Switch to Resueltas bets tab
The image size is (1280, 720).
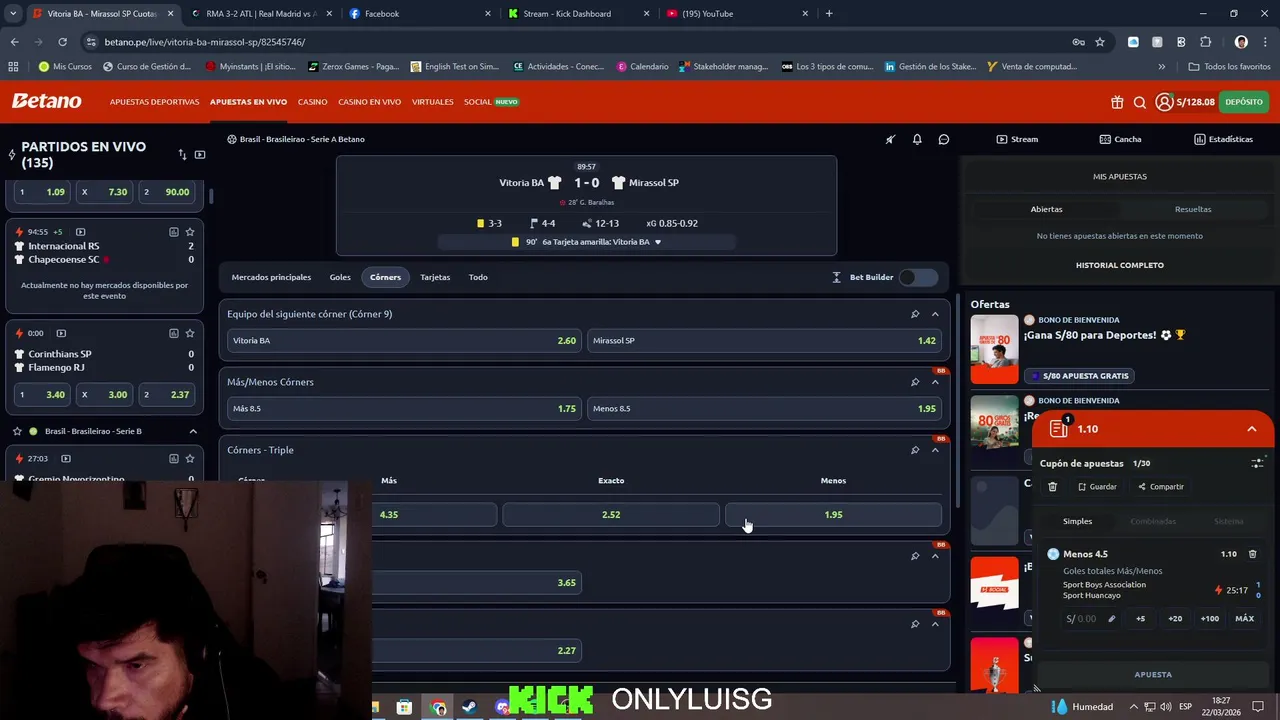(x=1192, y=209)
